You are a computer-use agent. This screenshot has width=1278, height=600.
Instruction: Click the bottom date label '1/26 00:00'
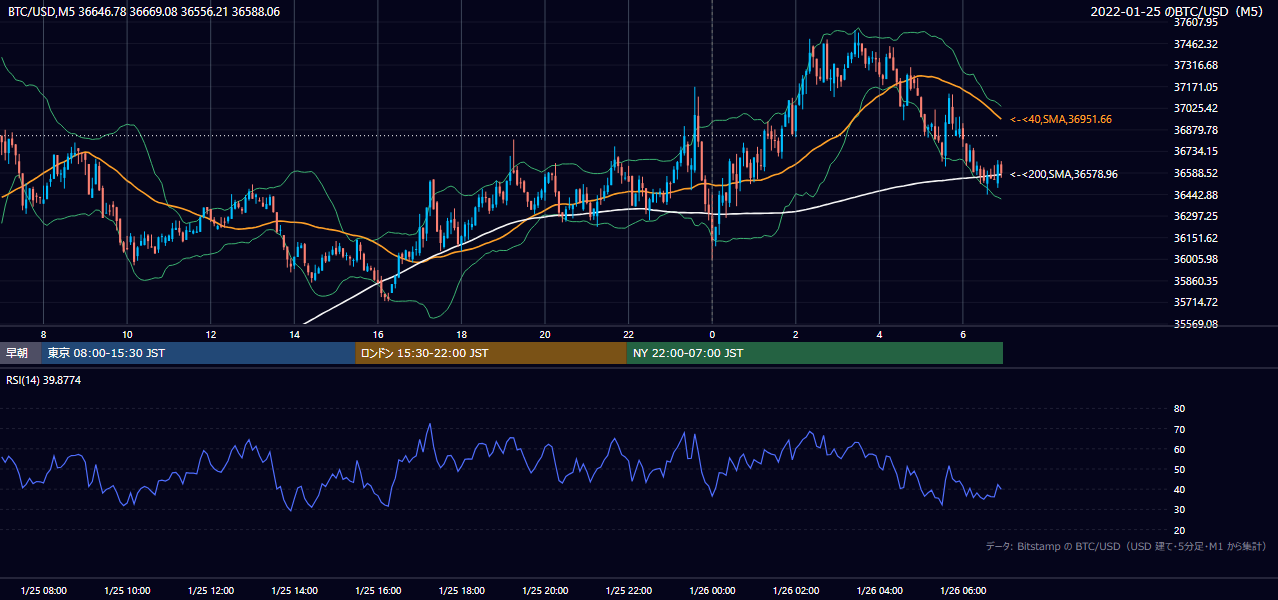[x=712, y=591]
